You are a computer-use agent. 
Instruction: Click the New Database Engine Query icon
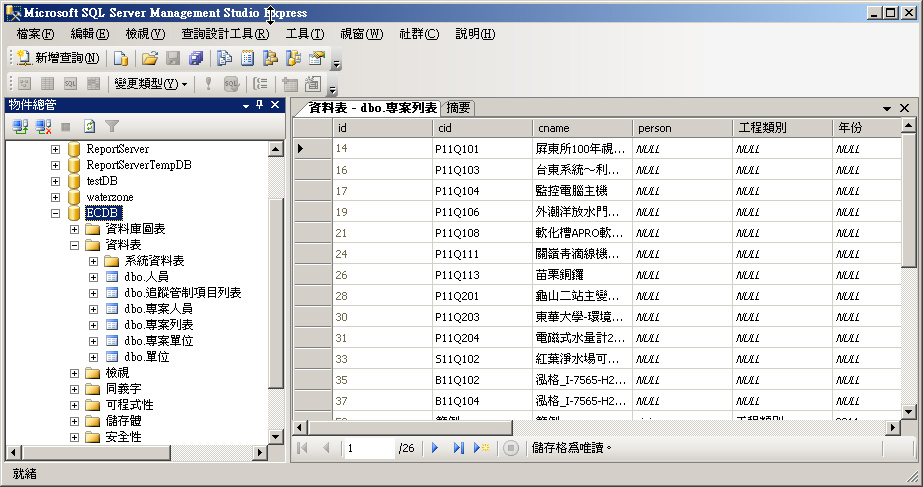[x=121, y=58]
